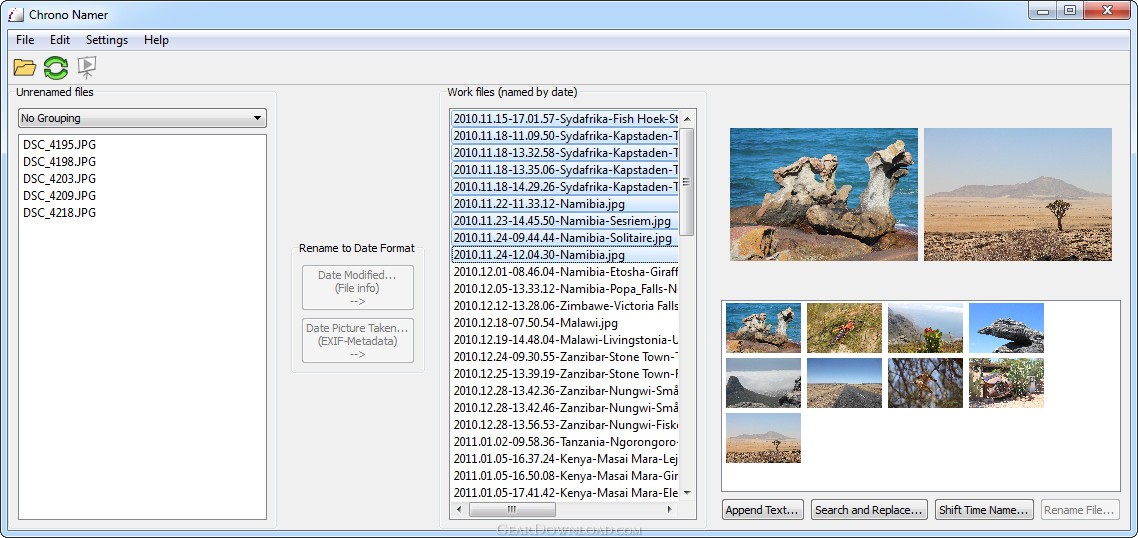Click work files vertical scrollbar thumb
1138x538 pixels.
click(x=687, y=182)
